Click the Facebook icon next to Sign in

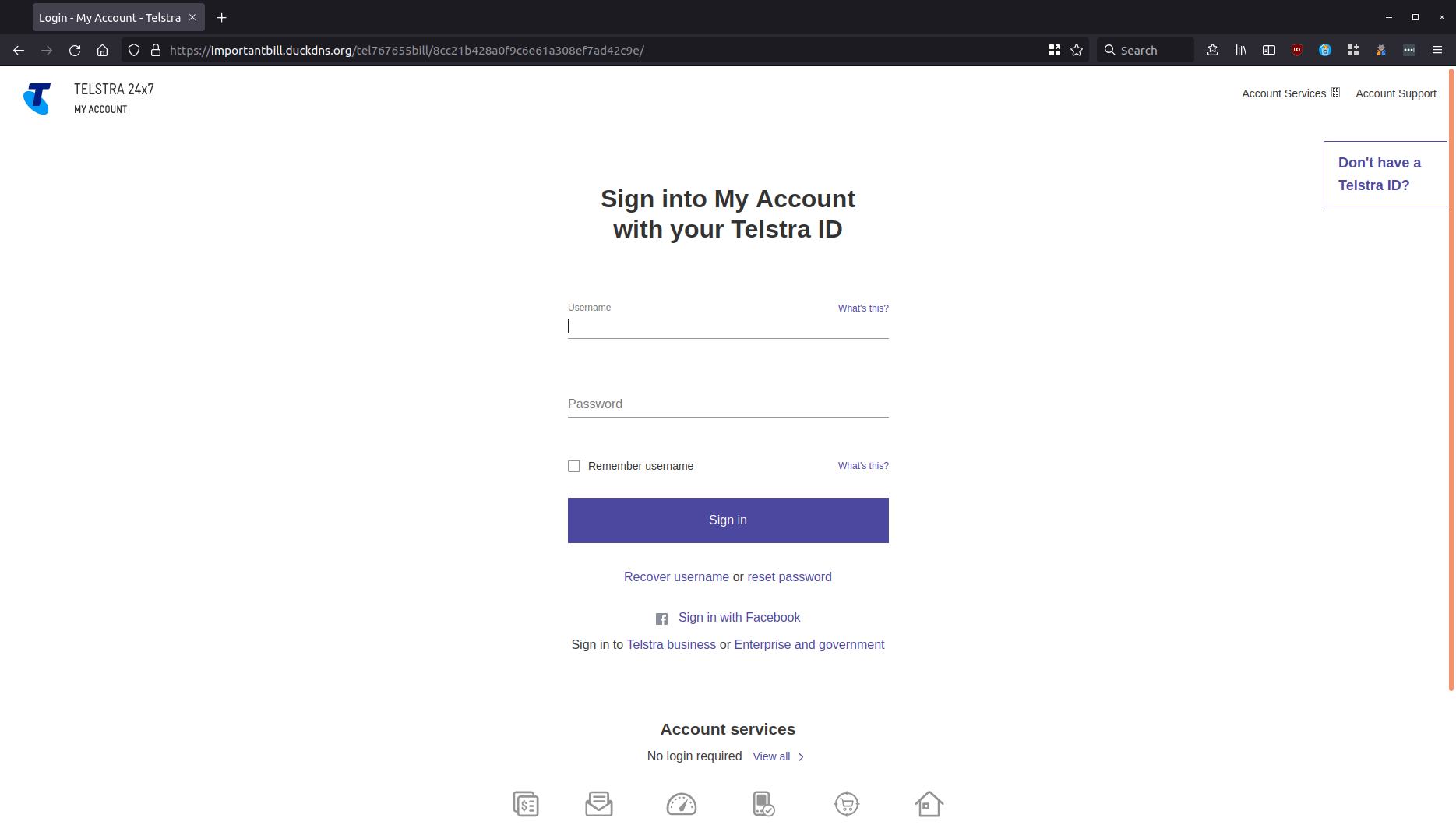point(661,618)
